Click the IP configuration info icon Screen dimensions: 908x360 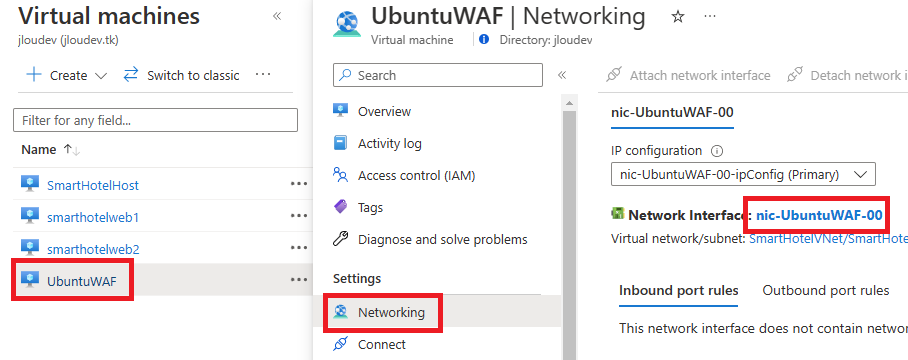717,151
